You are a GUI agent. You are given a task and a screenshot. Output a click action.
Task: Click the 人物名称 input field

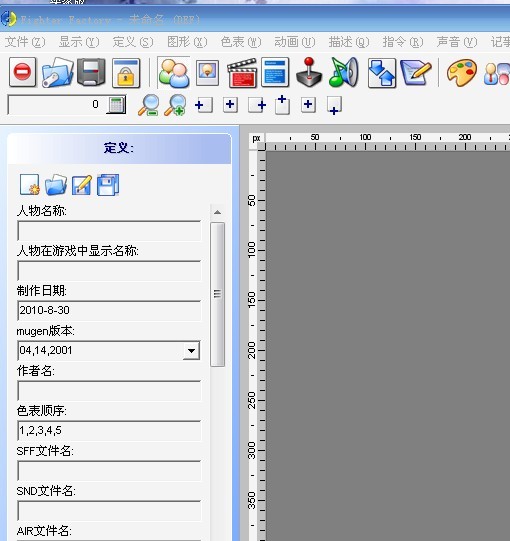[x=109, y=230]
